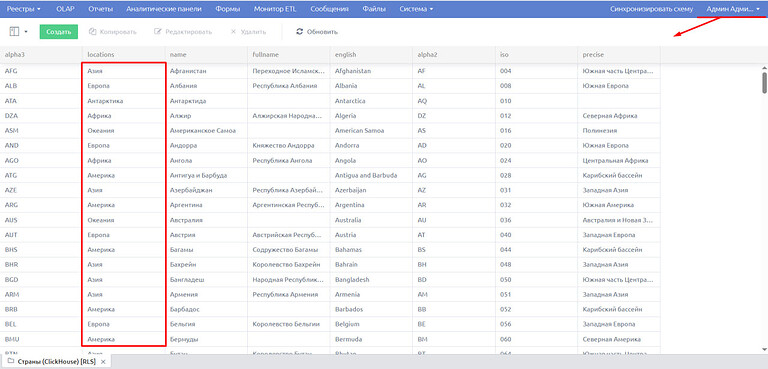Click the alpha2 column header
The image size is (768, 369).
(454, 54)
